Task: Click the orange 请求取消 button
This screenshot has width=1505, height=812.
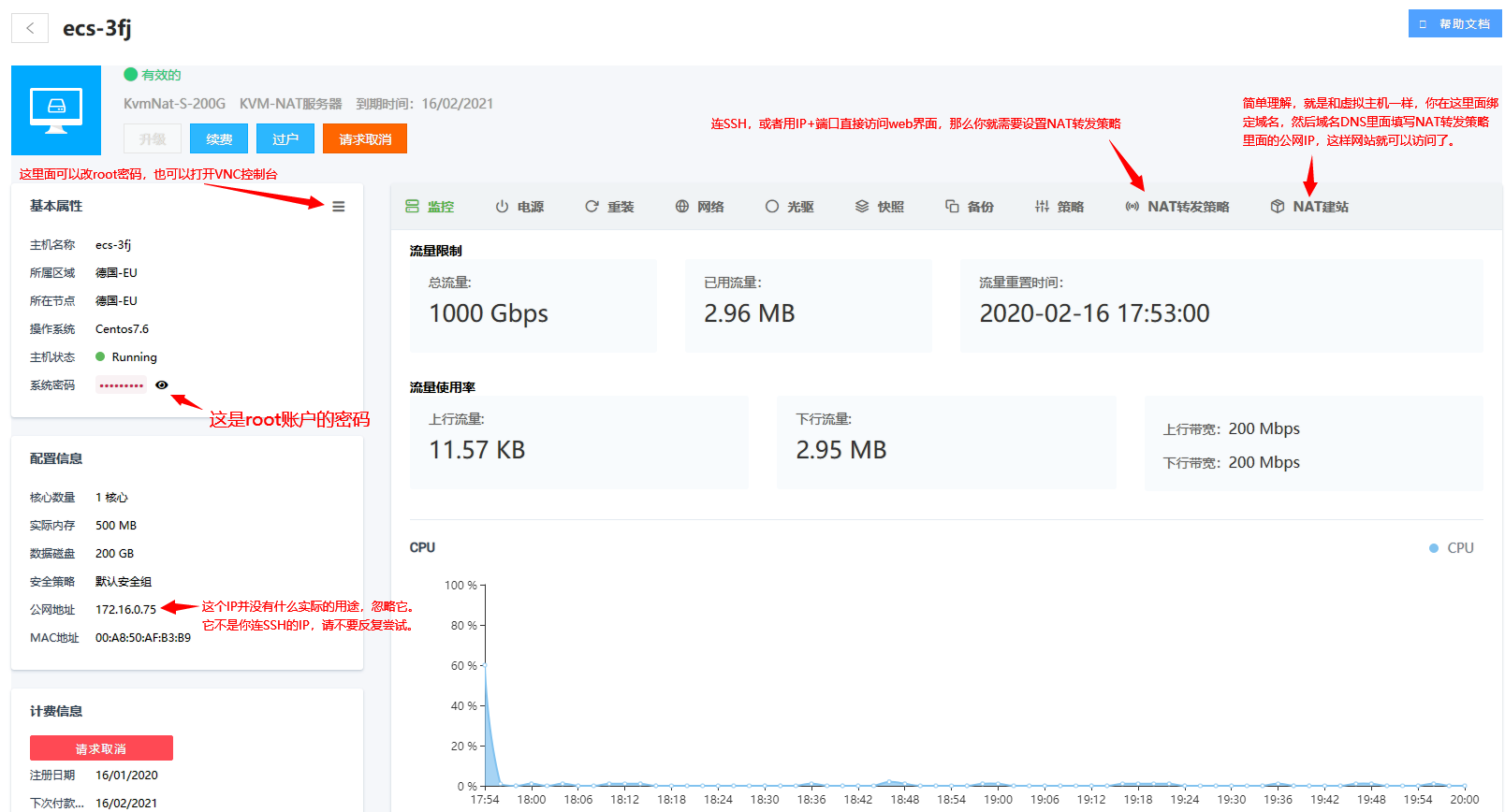Action: [x=365, y=138]
